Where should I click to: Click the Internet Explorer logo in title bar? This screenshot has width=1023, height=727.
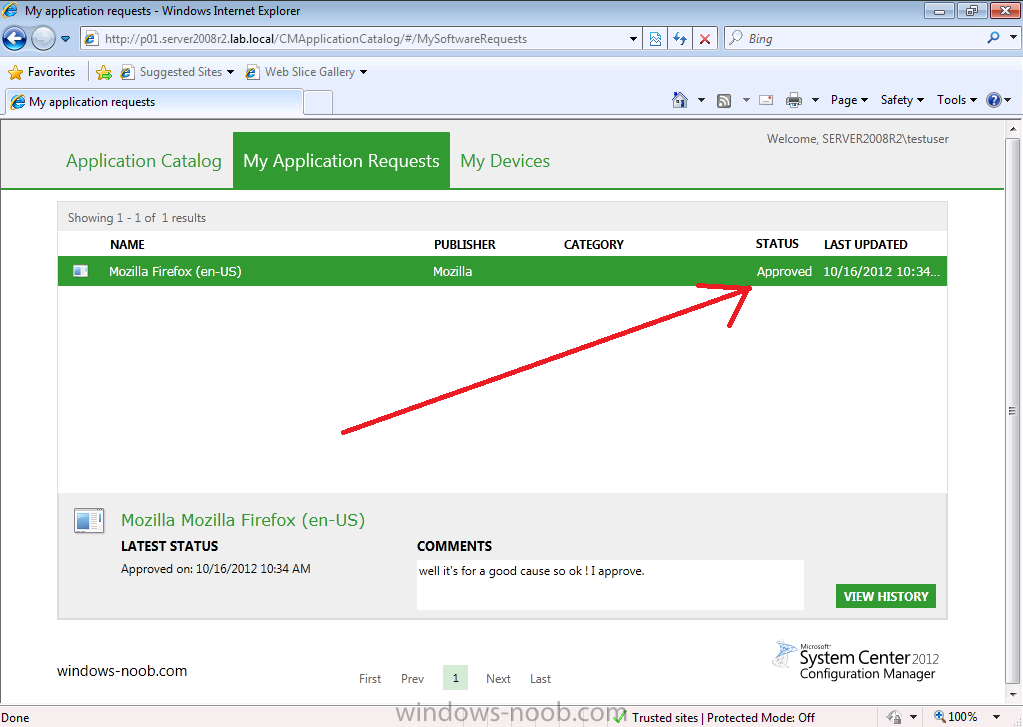pyautogui.click(x=10, y=10)
